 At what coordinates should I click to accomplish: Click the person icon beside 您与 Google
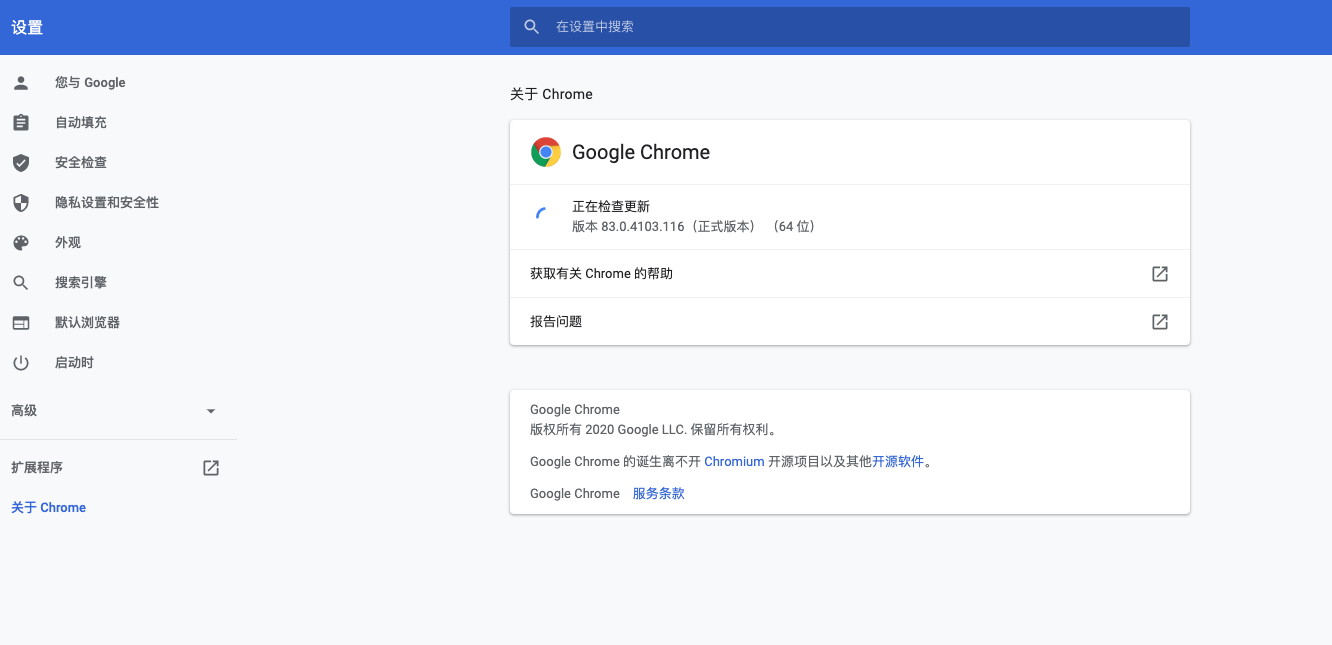click(x=21, y=82)
